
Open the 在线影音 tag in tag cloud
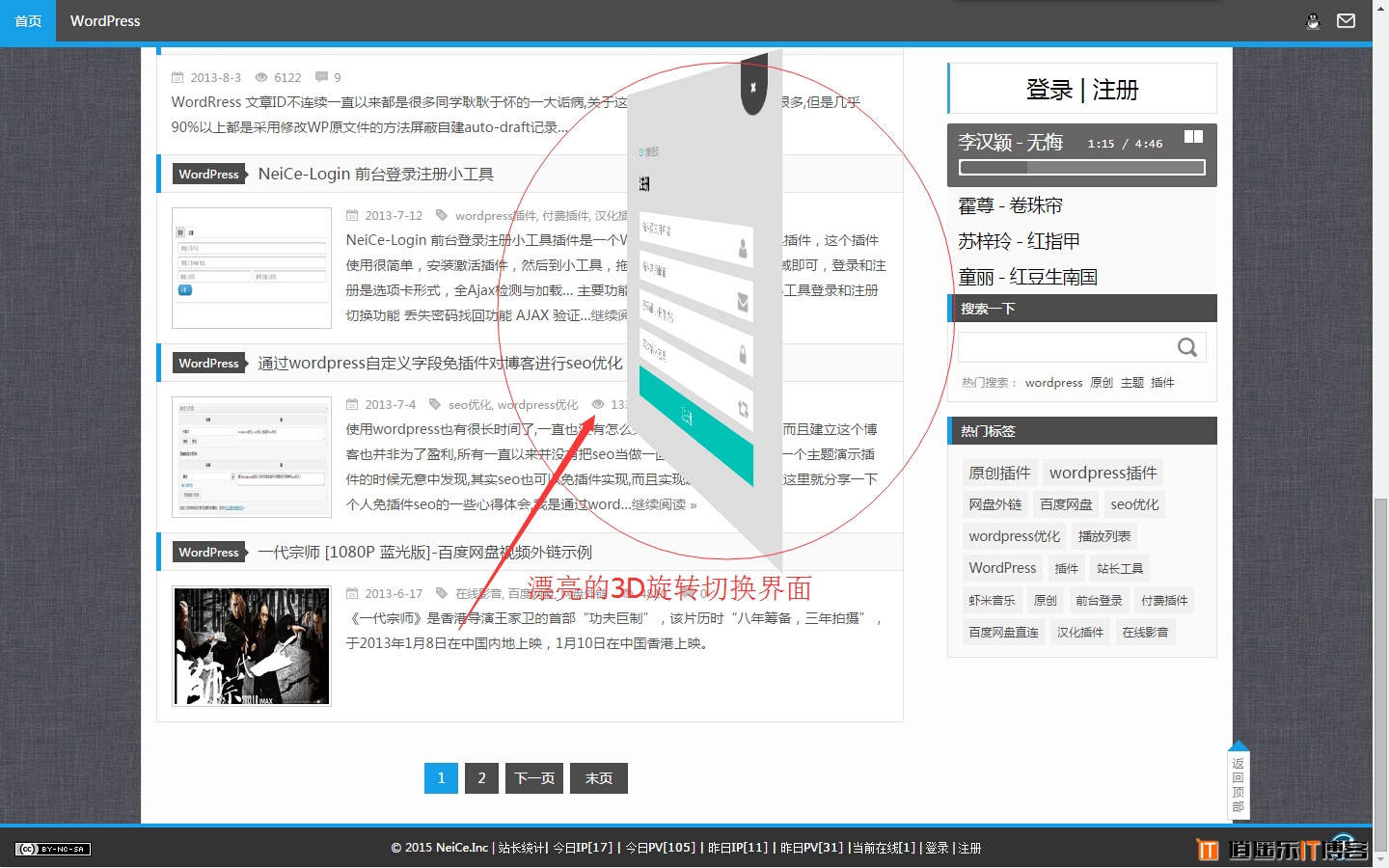point(1145,633)
